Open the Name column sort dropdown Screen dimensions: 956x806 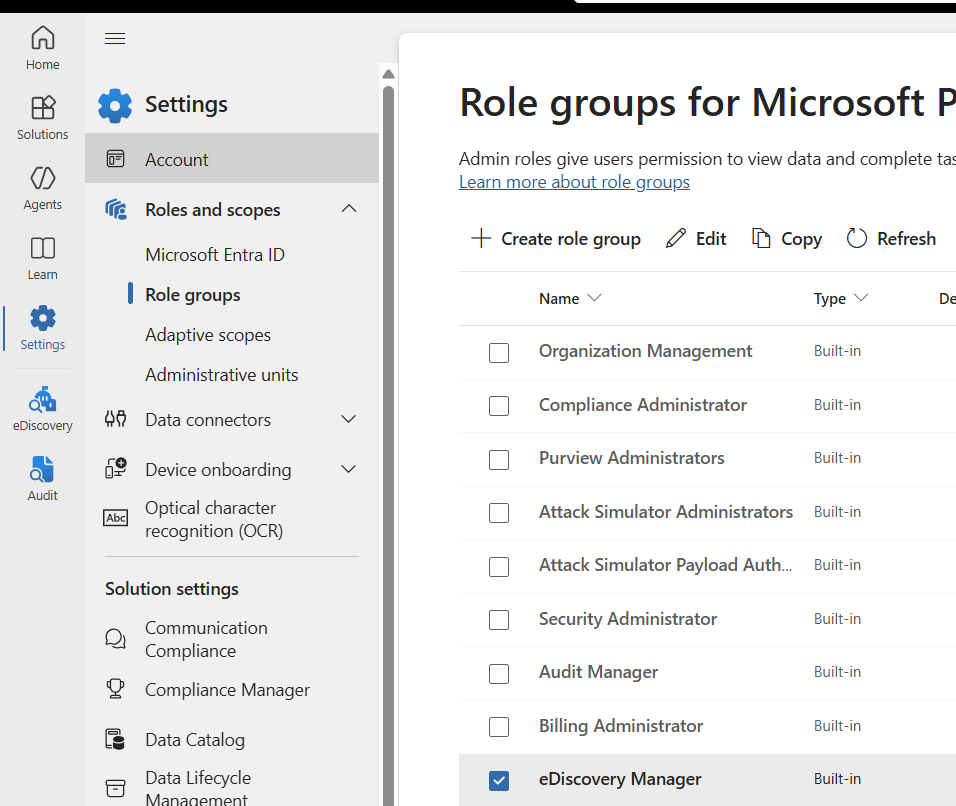[594, 298]
